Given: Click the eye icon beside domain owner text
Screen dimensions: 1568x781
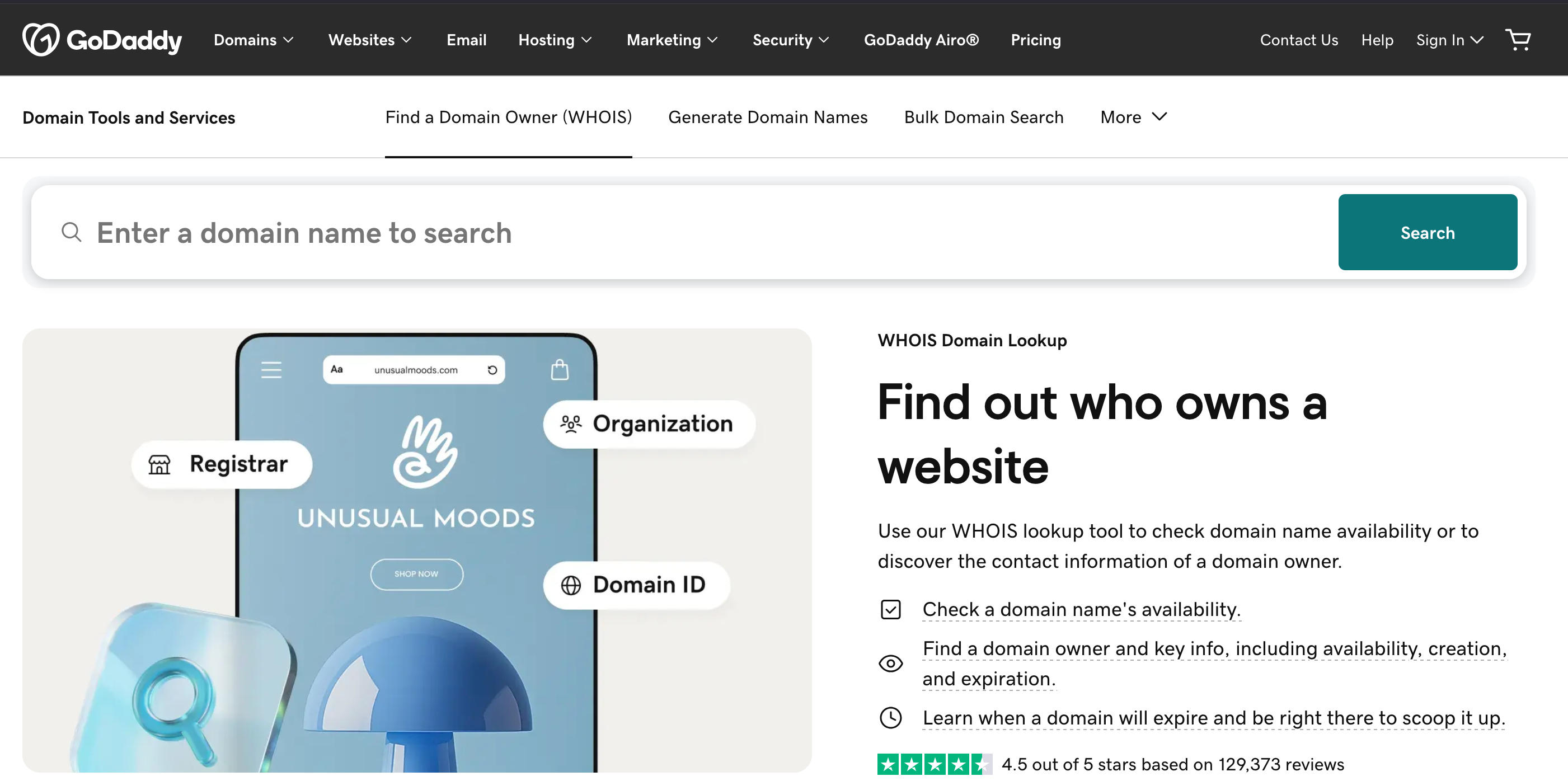Looking at the screenshot, I should click(890, 664).
